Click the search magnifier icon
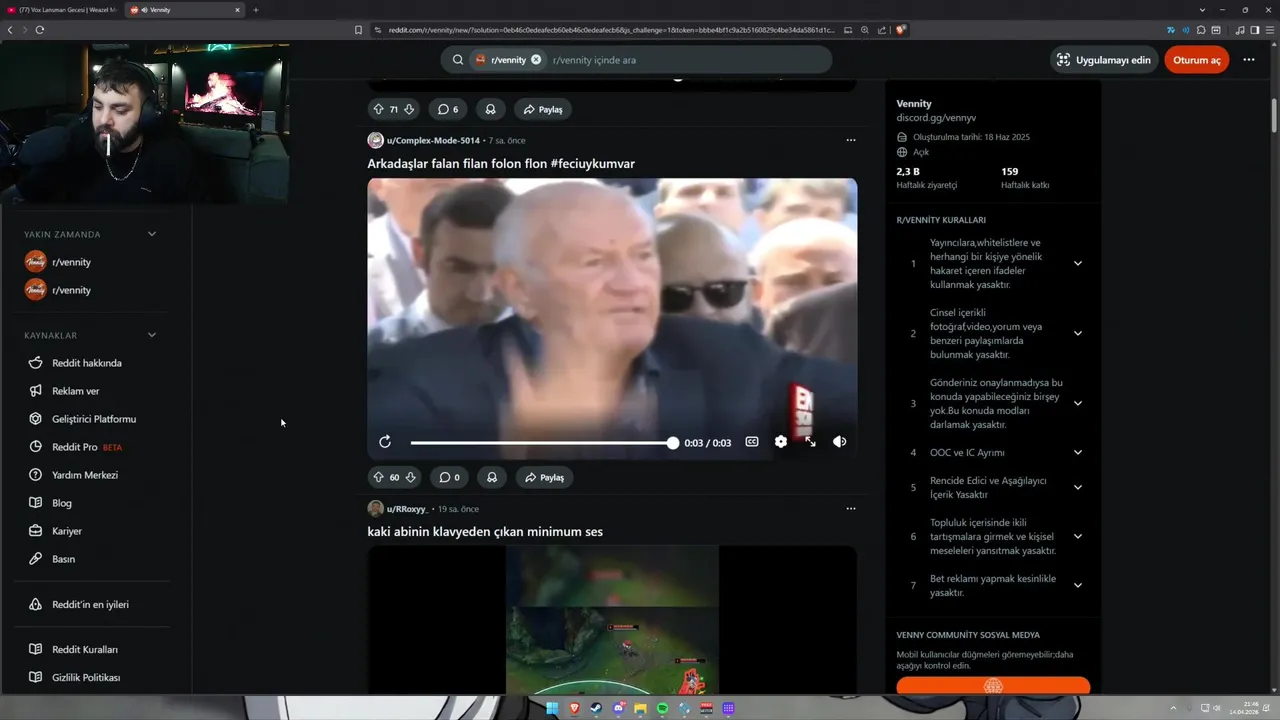The height and width of the screenshot is (720, 1280). (458, 60)
